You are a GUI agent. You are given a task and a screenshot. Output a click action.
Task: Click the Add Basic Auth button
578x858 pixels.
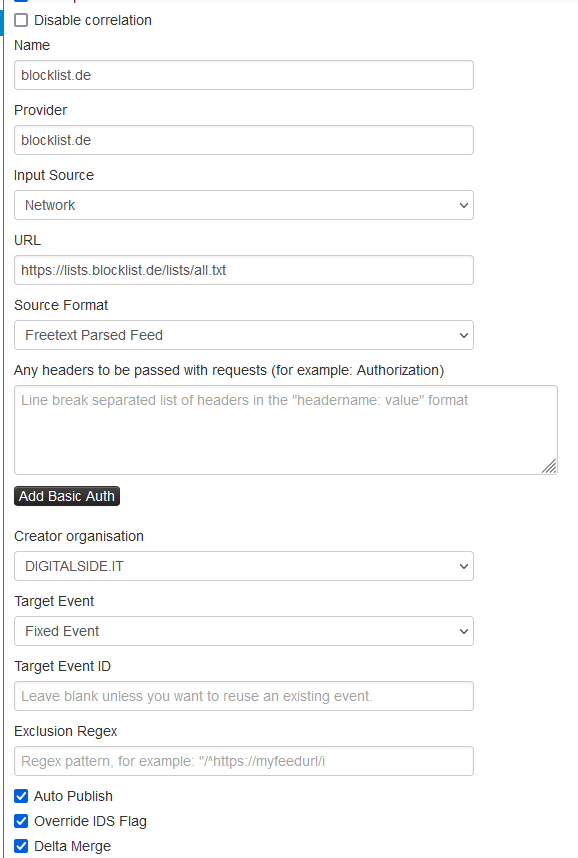[x=66, y=496]
